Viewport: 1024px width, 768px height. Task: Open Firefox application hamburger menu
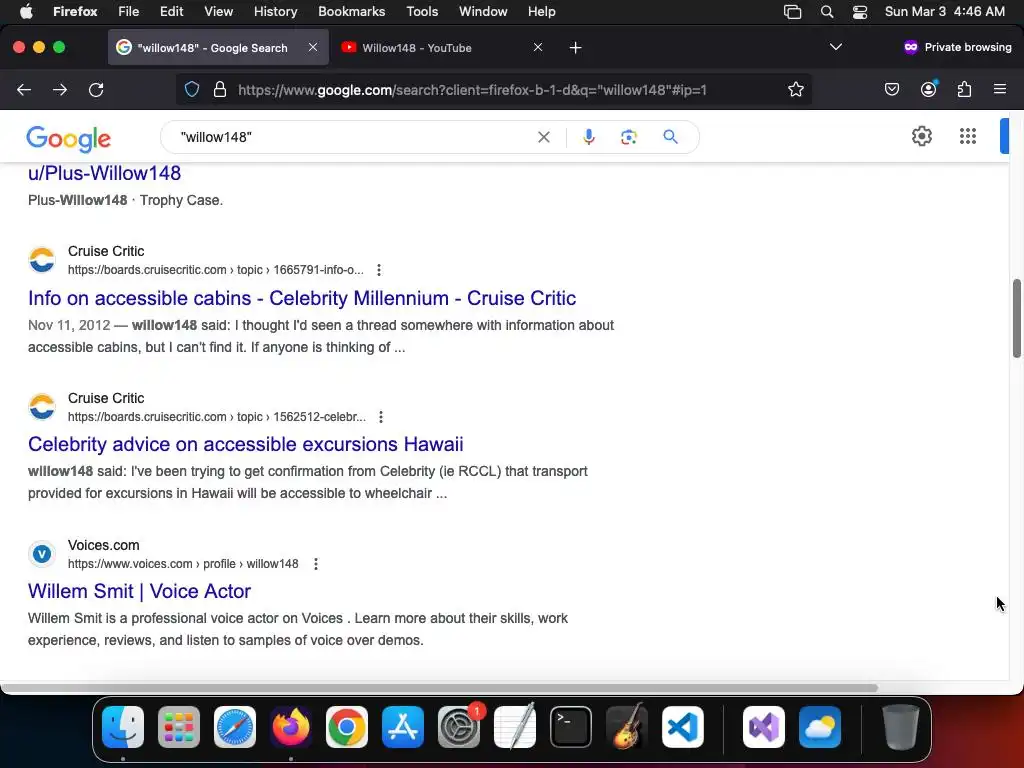point(1000,89)
